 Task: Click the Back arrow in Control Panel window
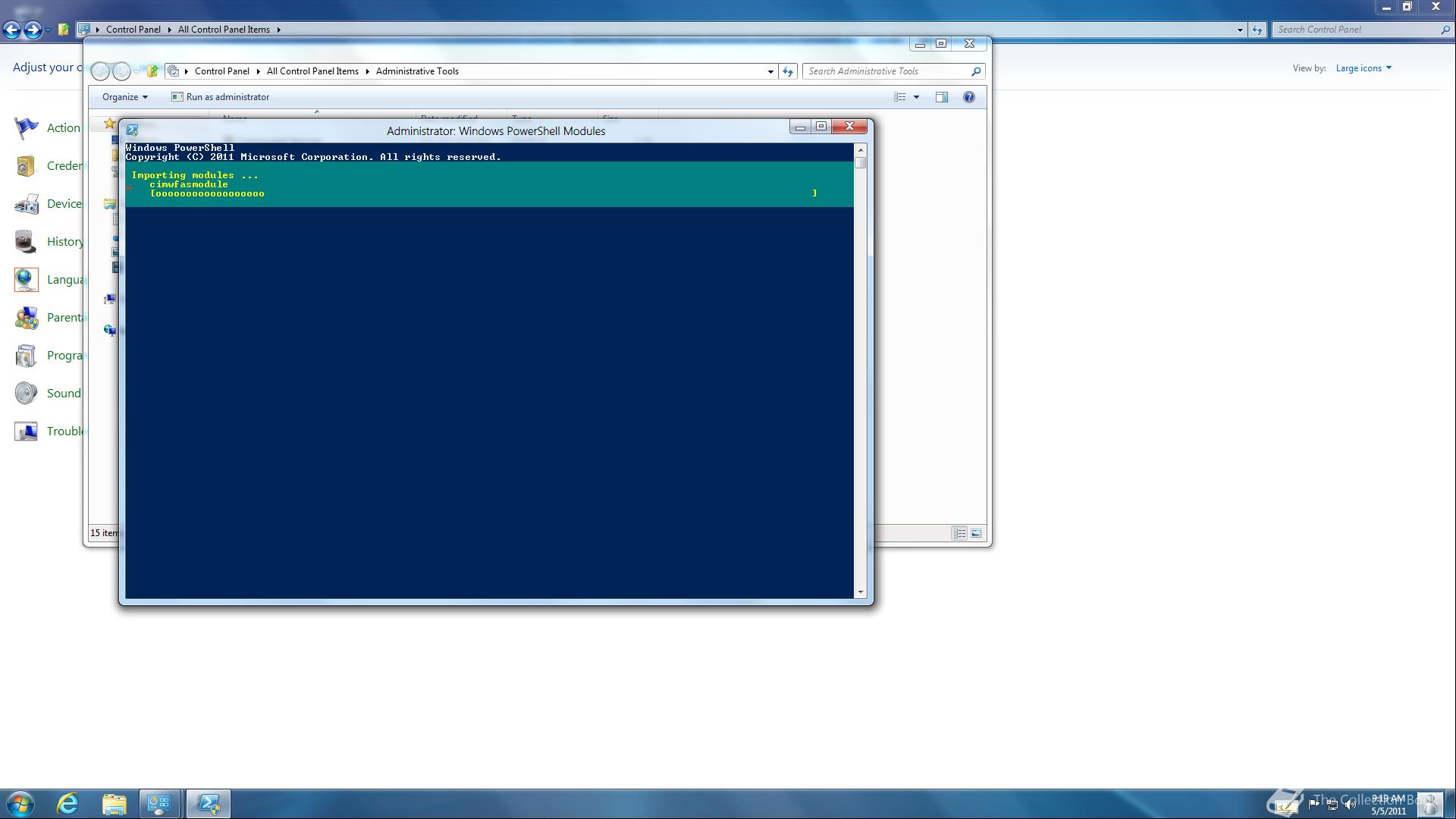[x=11, y=30]
